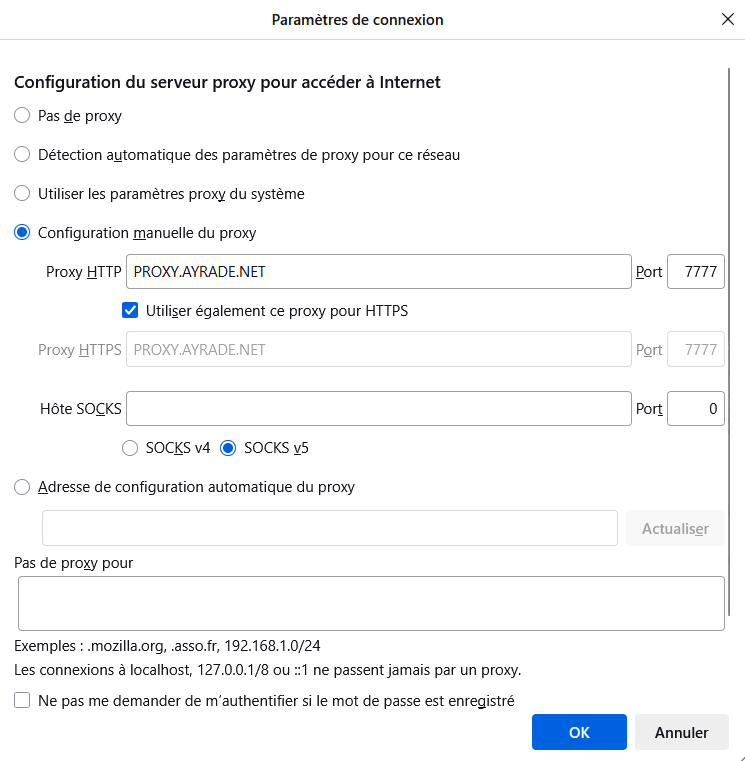This screenshot has width=745, height=761.
Task: Click the SOCKS port field
Action: tap(695, 409)
